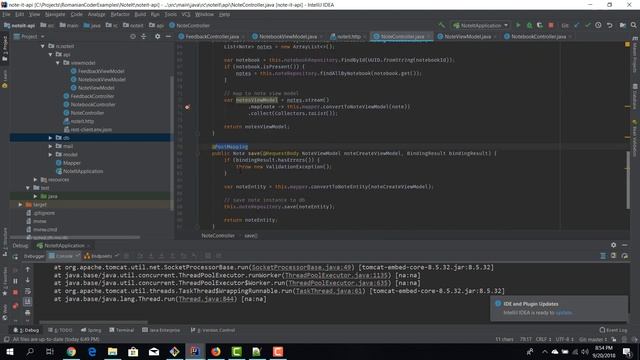Open File Explorer from taskbar
This screenshot has width=640, height=360.
pos(112,351)
